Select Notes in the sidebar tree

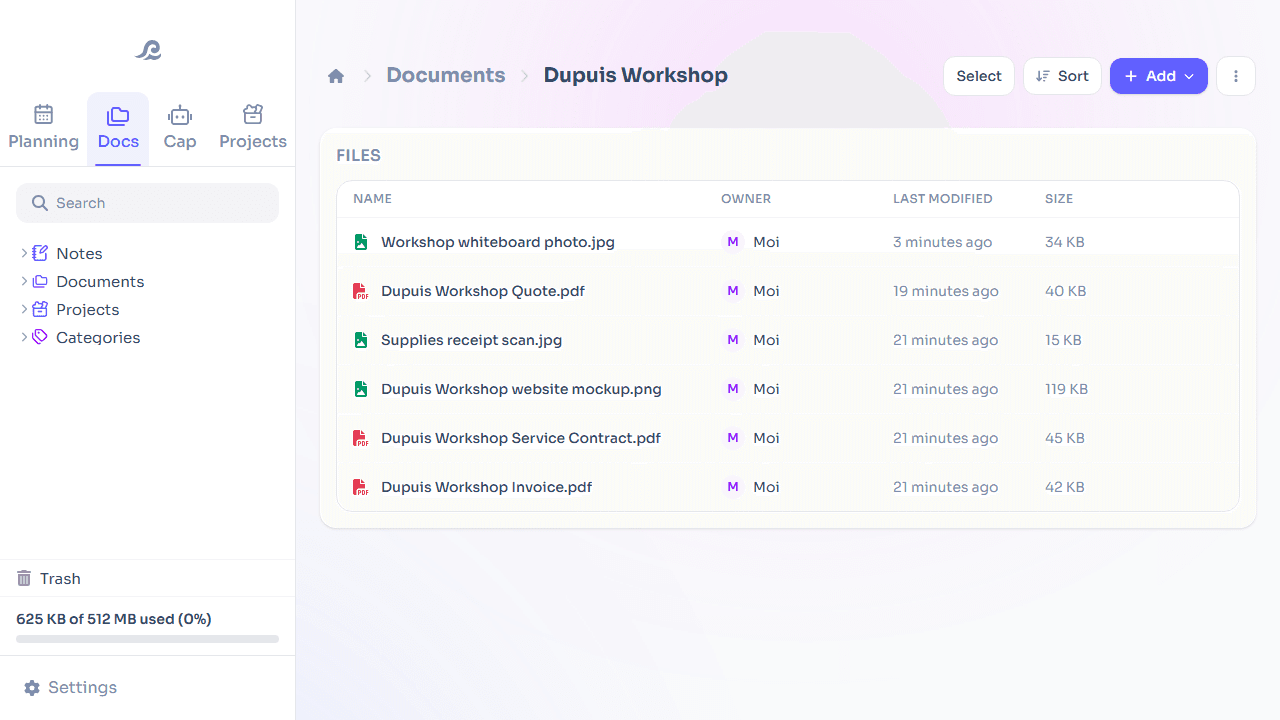(x=79, y=253)
